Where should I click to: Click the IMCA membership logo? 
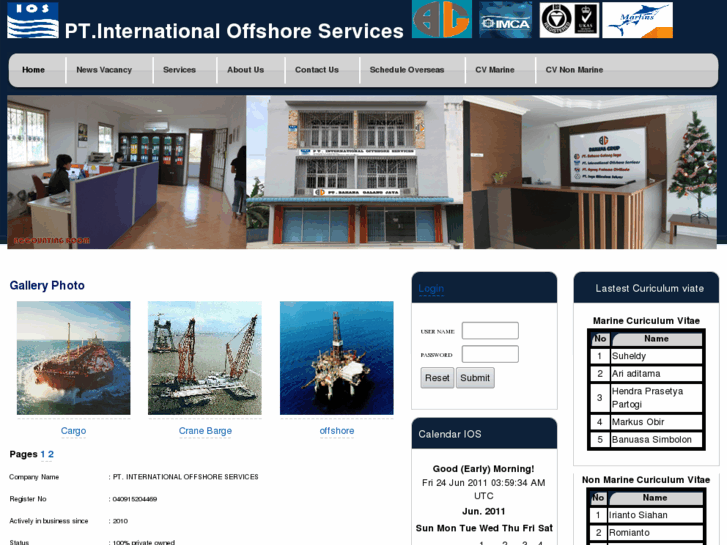tap(505, 19)
